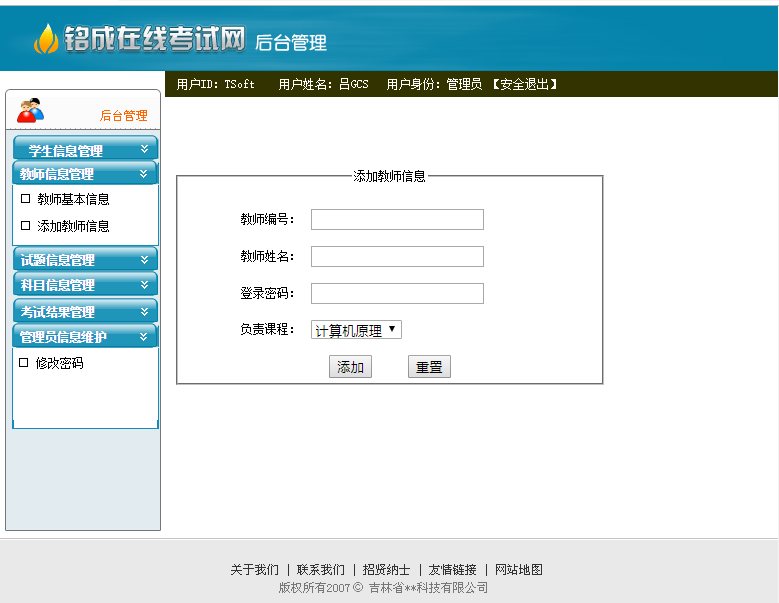This screenshot has width=779, height=603.
Task: Expand 科目信息管理 chevron arrow
Action: (144, 284)
